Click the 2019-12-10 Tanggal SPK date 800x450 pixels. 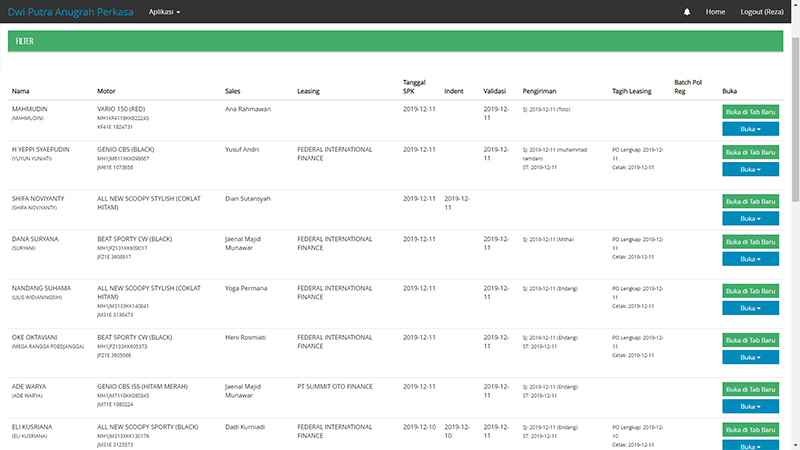[419, 427]
